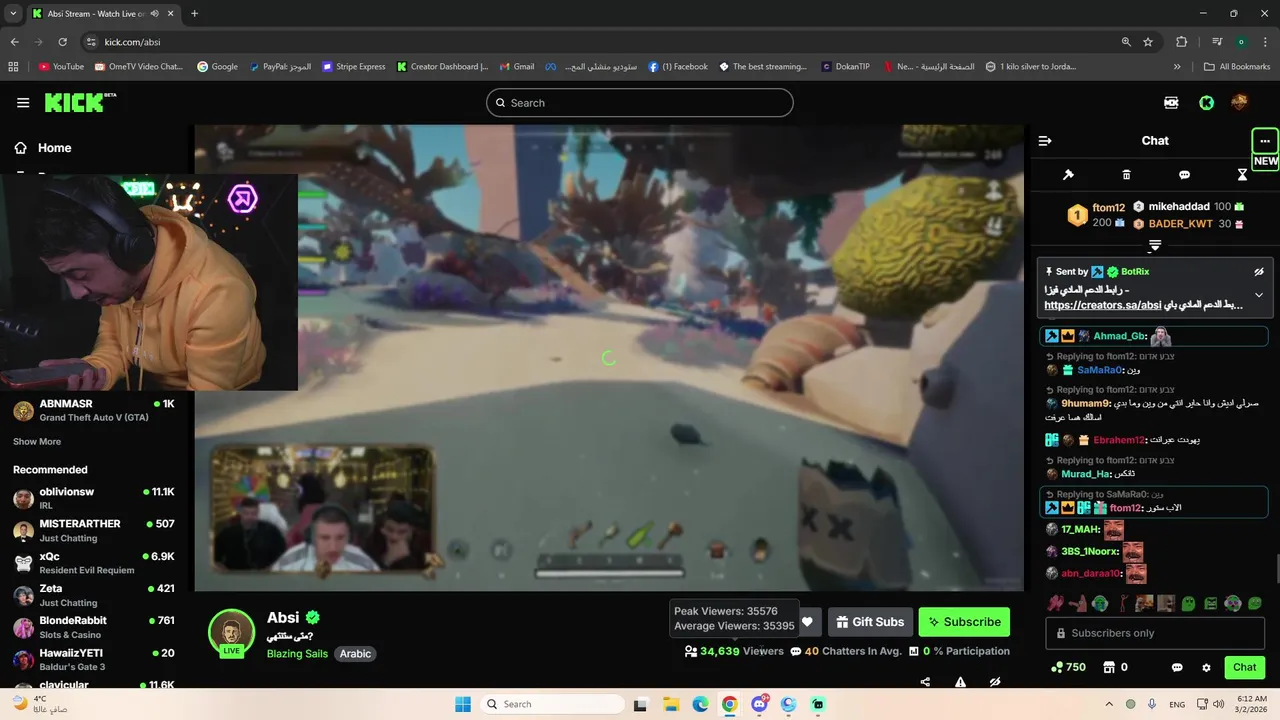The height and width of the screenshot is (720, 1280).
Task: Click the Kick search box
Action: (640, 103)
